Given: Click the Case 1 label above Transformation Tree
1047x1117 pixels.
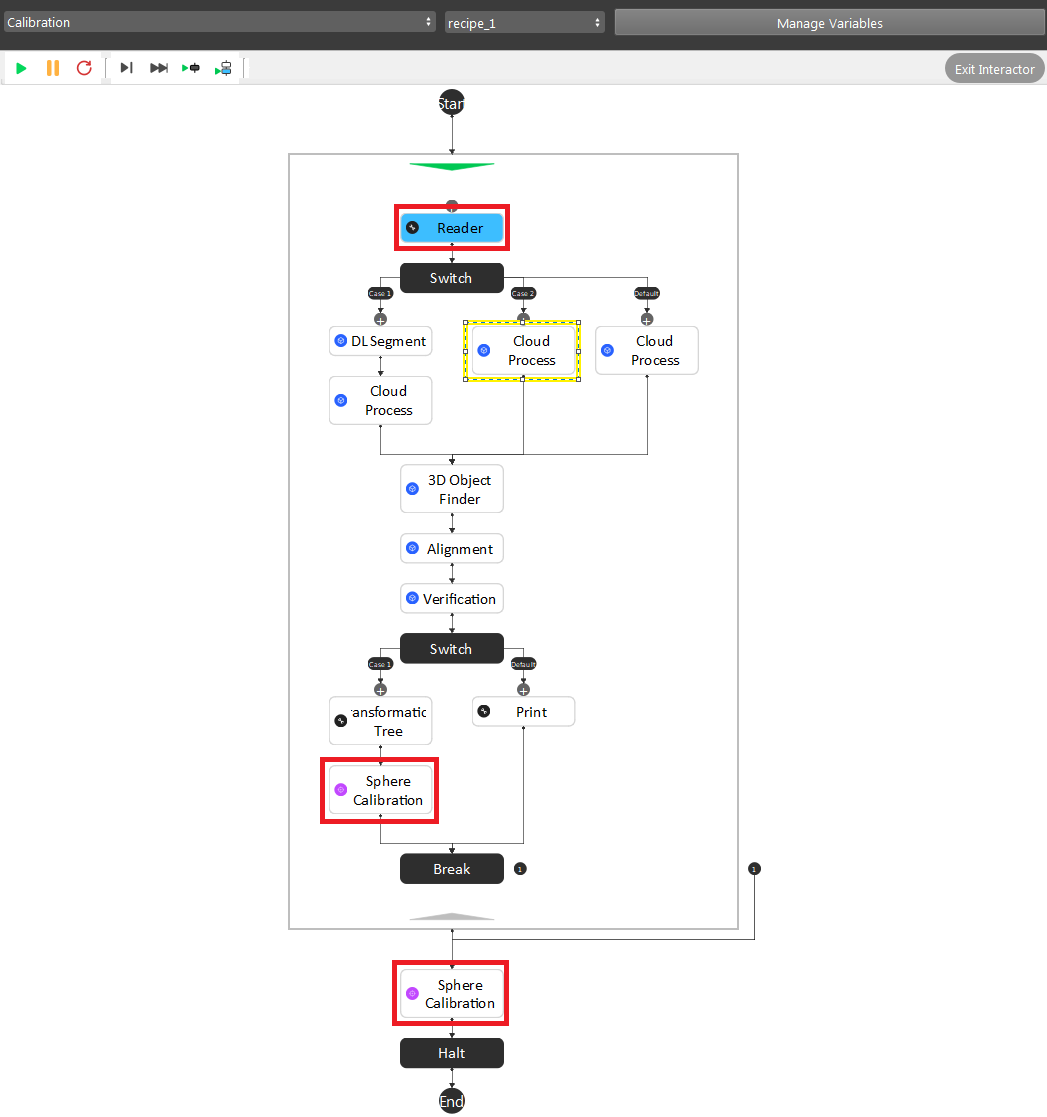Looking at the screenshot, I should 380,664.
